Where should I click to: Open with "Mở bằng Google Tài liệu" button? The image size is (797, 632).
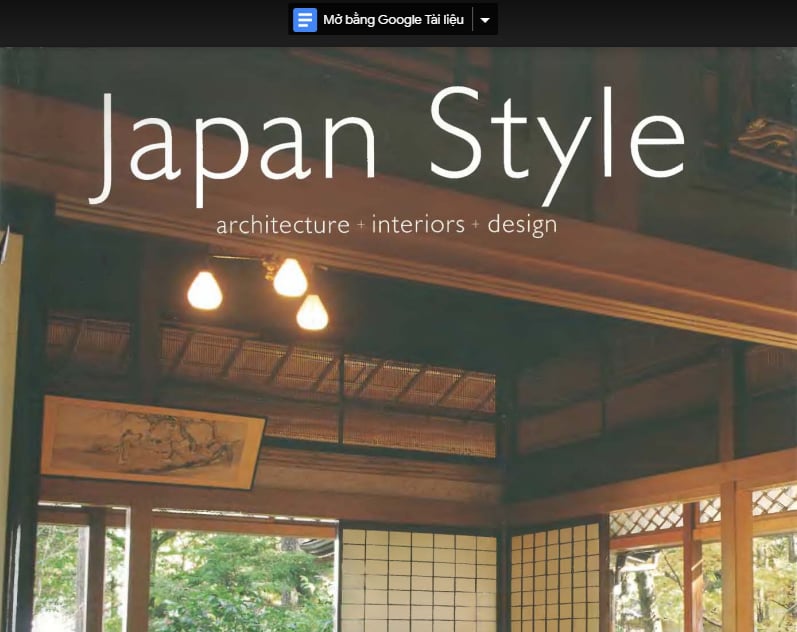(392, 20)
